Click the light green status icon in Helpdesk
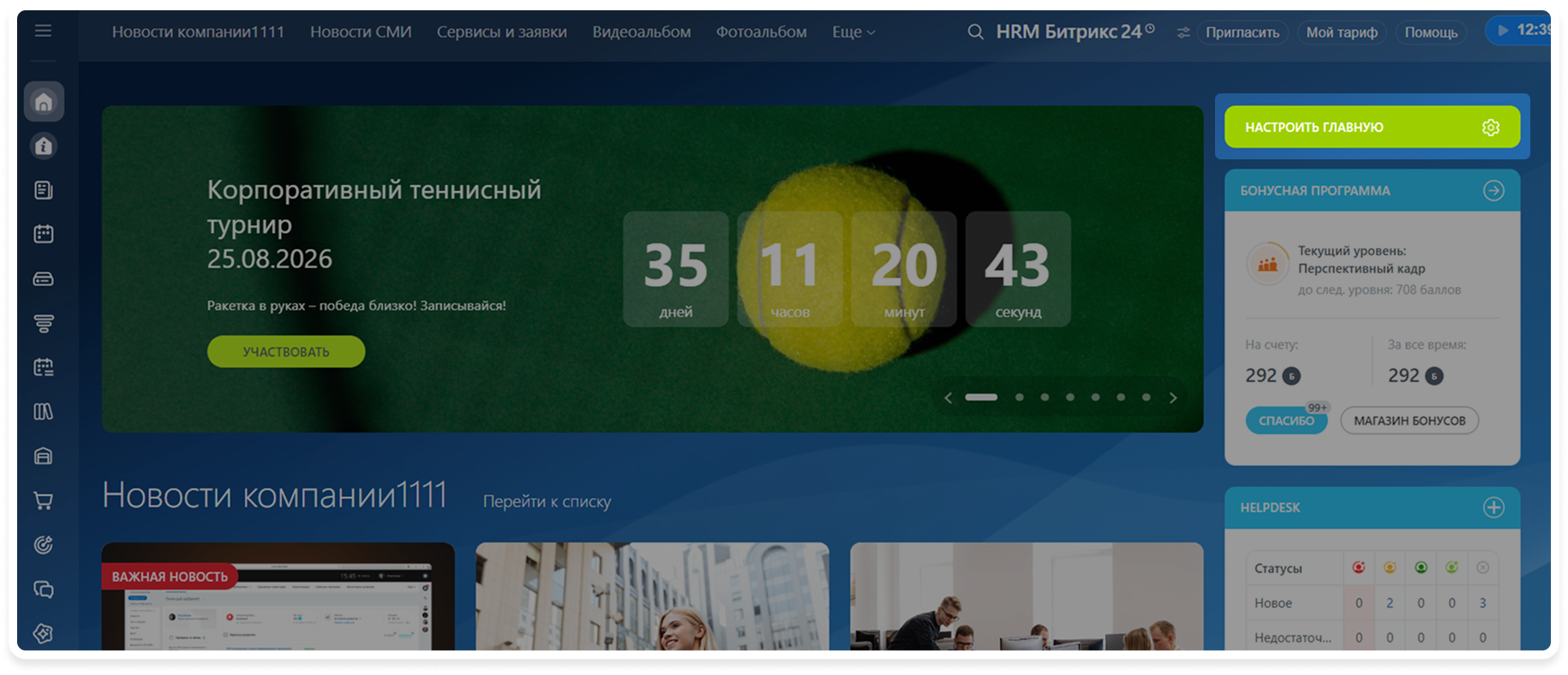The width and height of the screenshot is (1568, 675). [x=1451, y=567]
